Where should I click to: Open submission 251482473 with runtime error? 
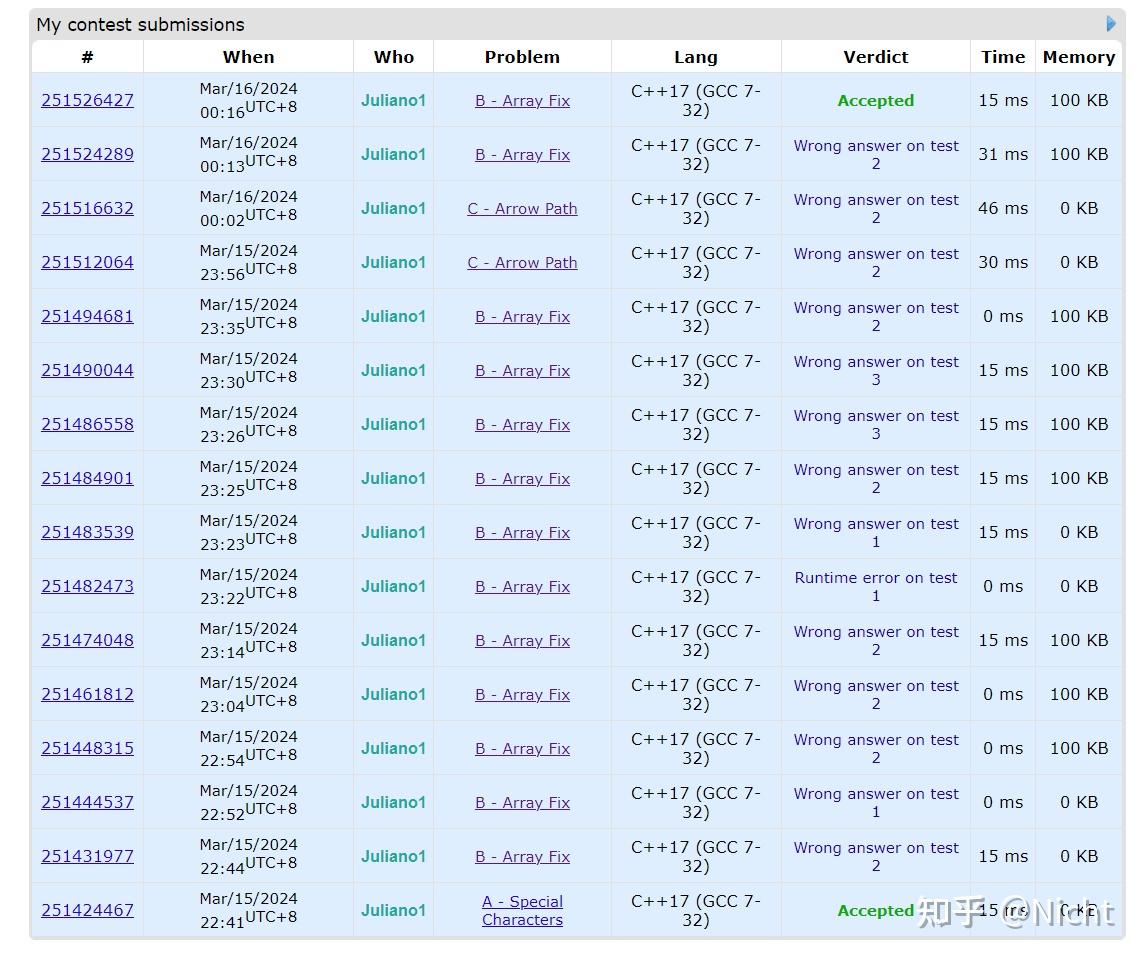87,586
